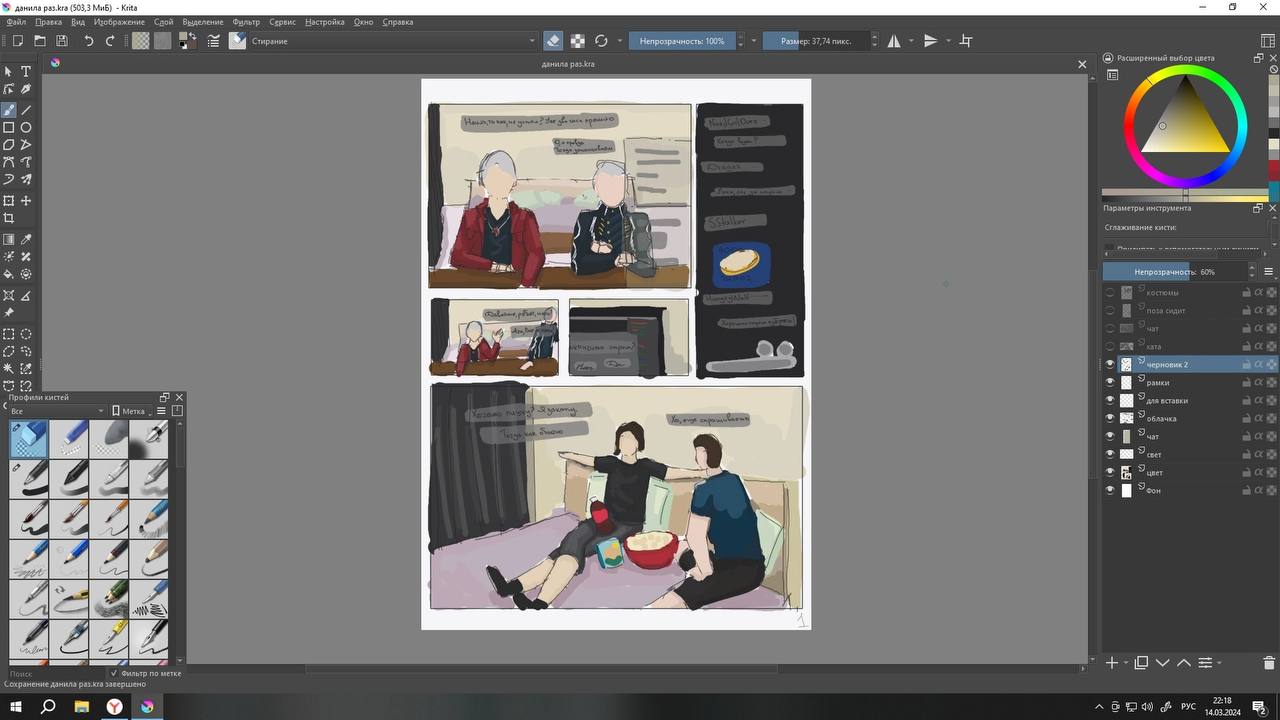Open the 'Метка' tag dropdown button
1280x720 pixels.
pyautogui.click(x=132, y=411)
